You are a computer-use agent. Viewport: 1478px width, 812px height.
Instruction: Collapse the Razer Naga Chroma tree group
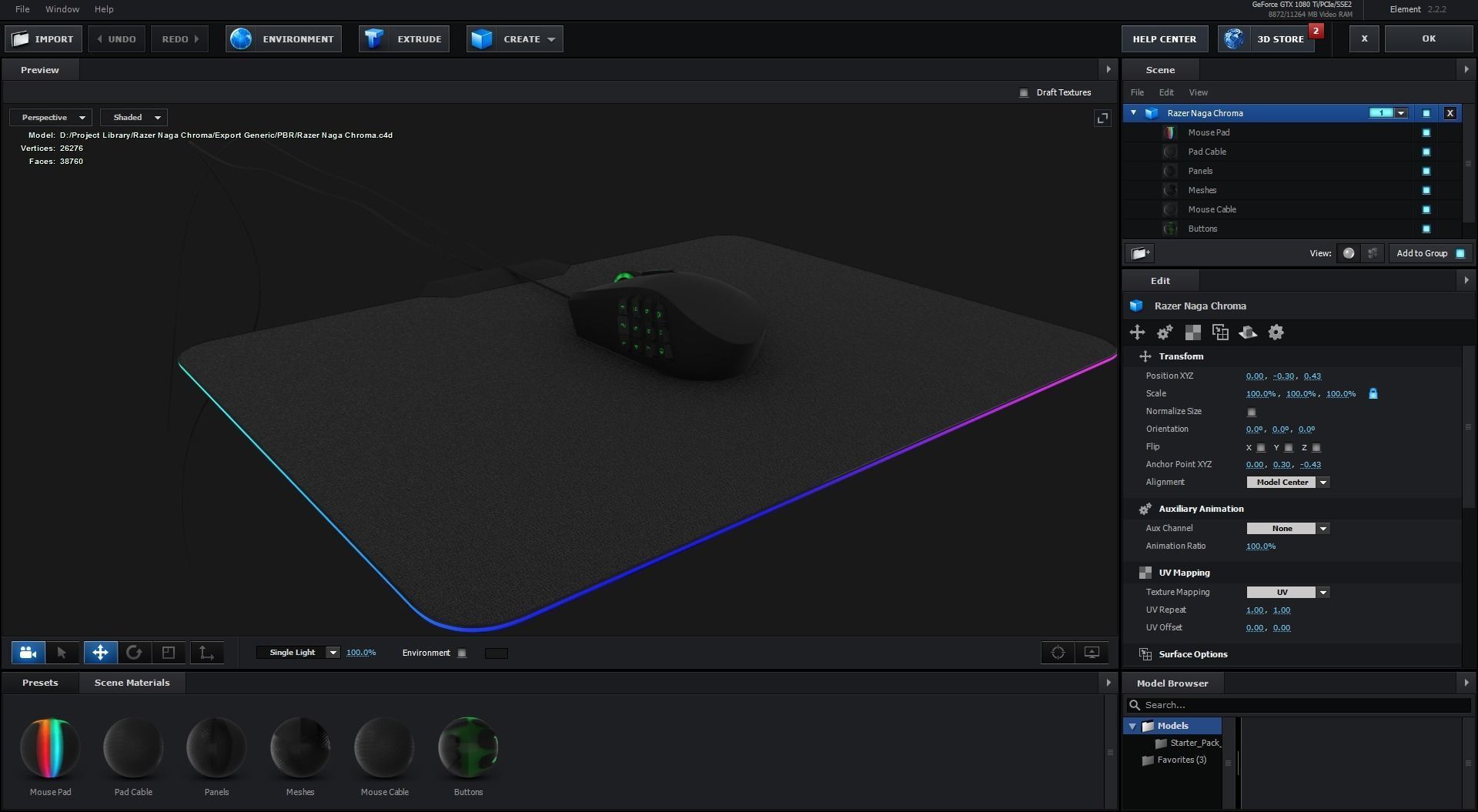(x=1133, y=113)
